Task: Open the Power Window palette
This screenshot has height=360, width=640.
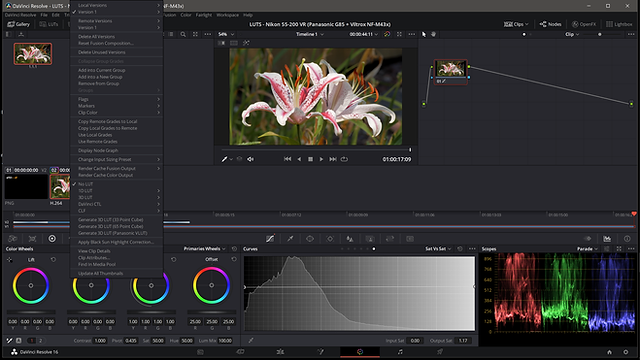Action: 310,239
